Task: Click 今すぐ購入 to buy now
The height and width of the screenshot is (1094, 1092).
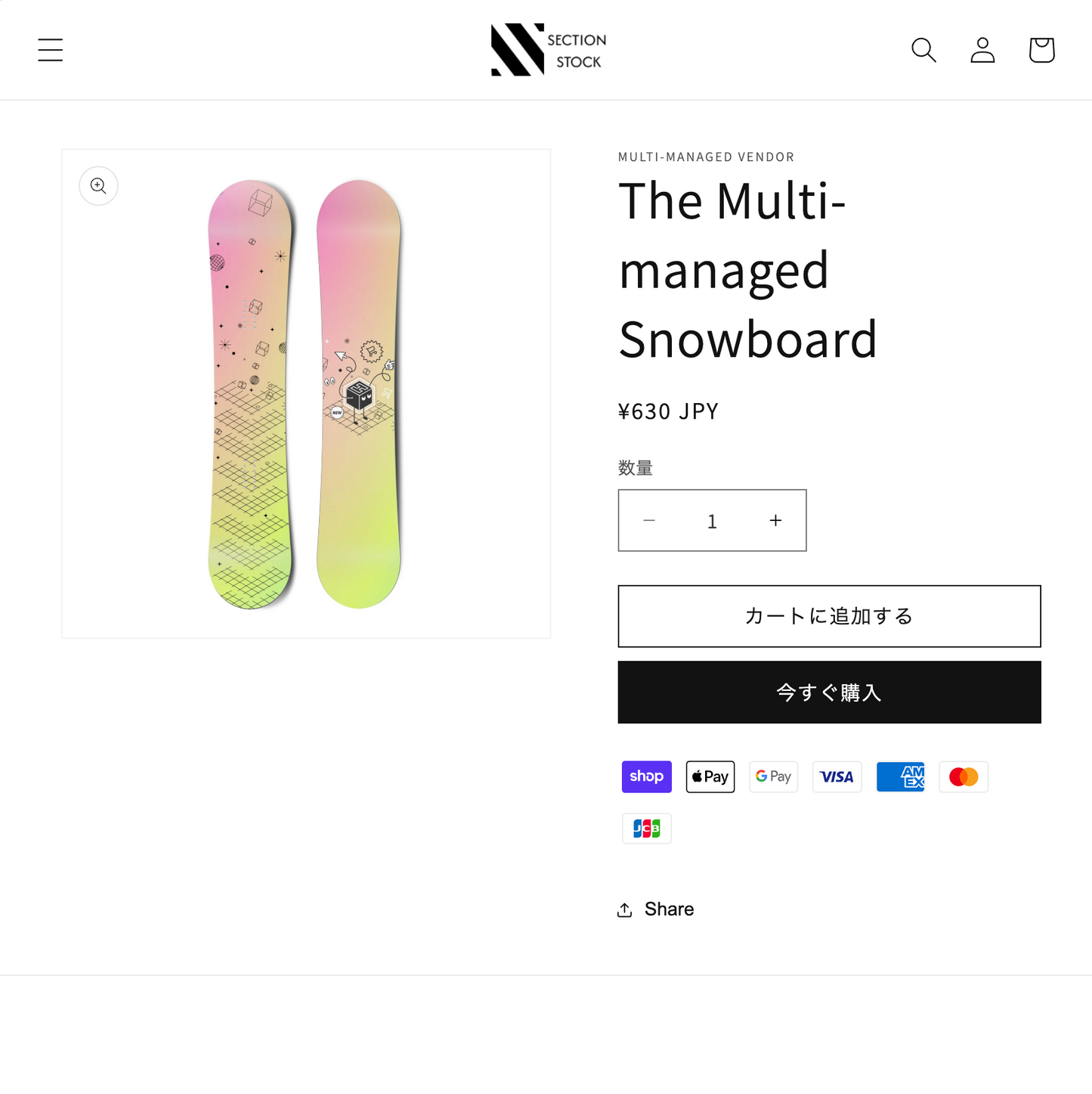Action: 829,692
